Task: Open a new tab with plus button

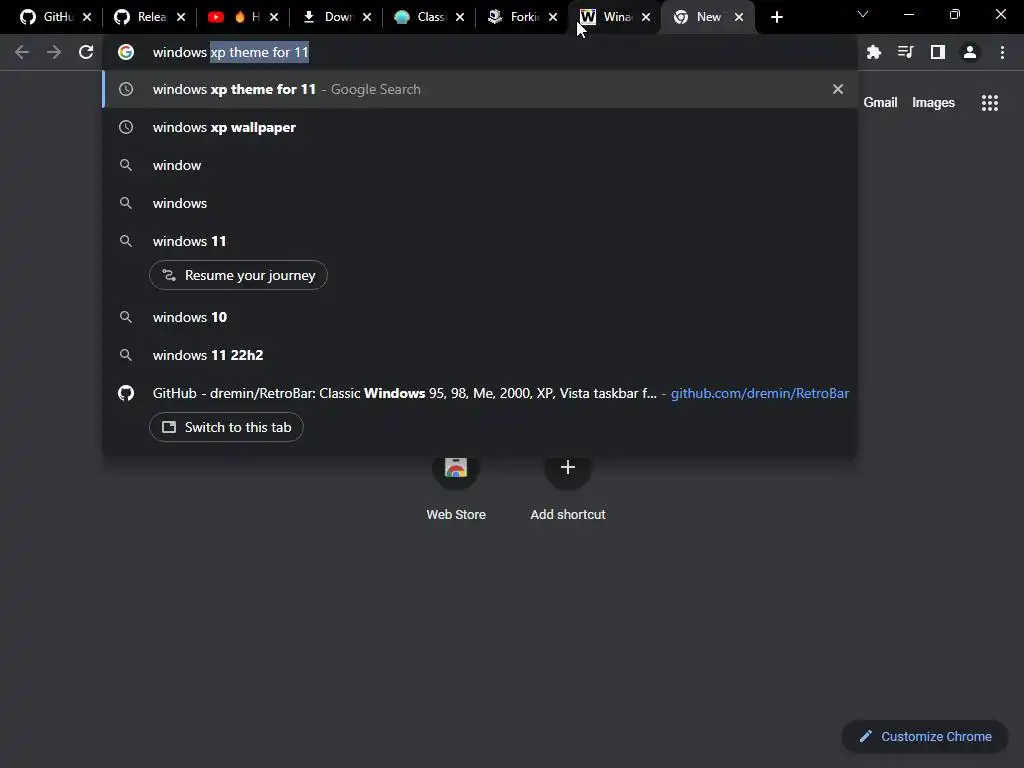Action: (776, 18)
